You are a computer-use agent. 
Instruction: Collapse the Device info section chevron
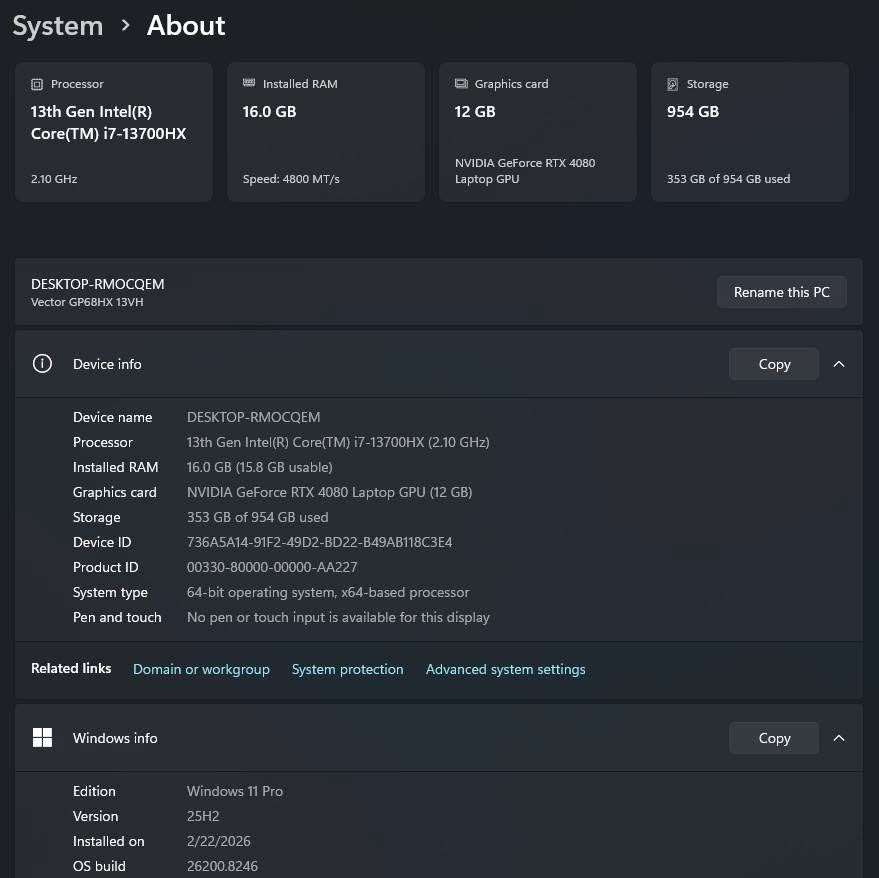click(839, 364)
